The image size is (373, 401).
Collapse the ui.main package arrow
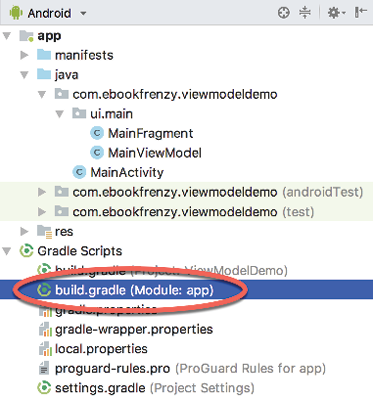[60, 114]
